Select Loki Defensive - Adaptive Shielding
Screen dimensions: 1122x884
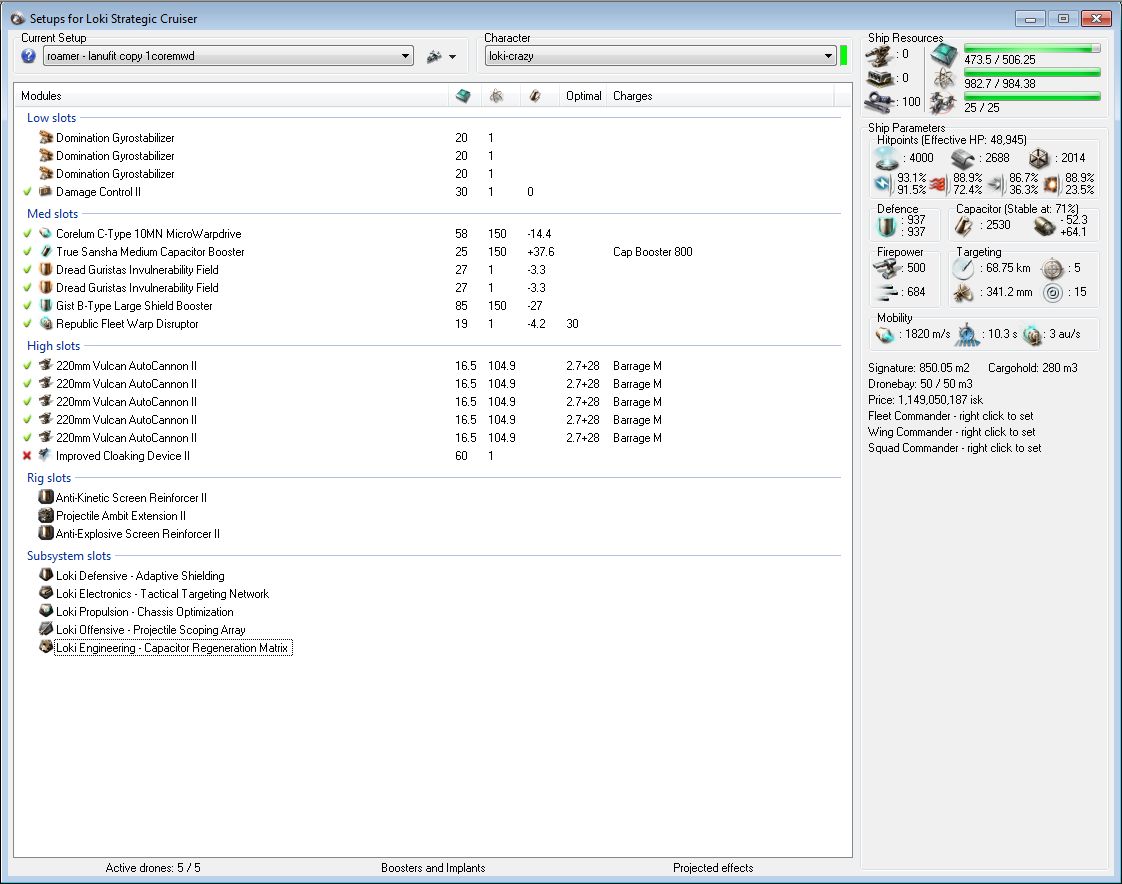click(x=140, y=575)
